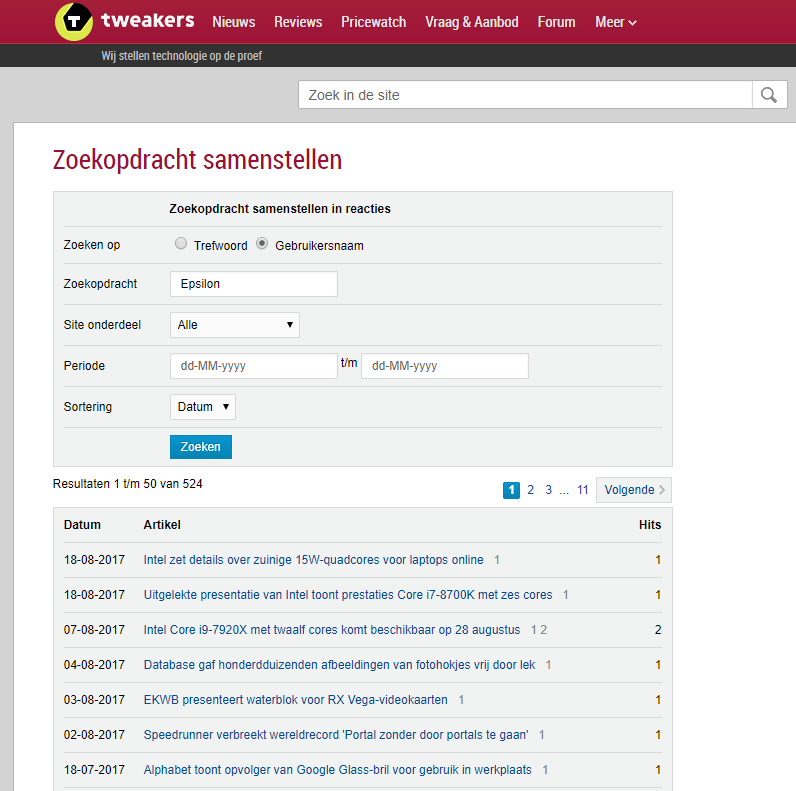Open comment page 2 of i9-7920X article

(x=544, y=630)
